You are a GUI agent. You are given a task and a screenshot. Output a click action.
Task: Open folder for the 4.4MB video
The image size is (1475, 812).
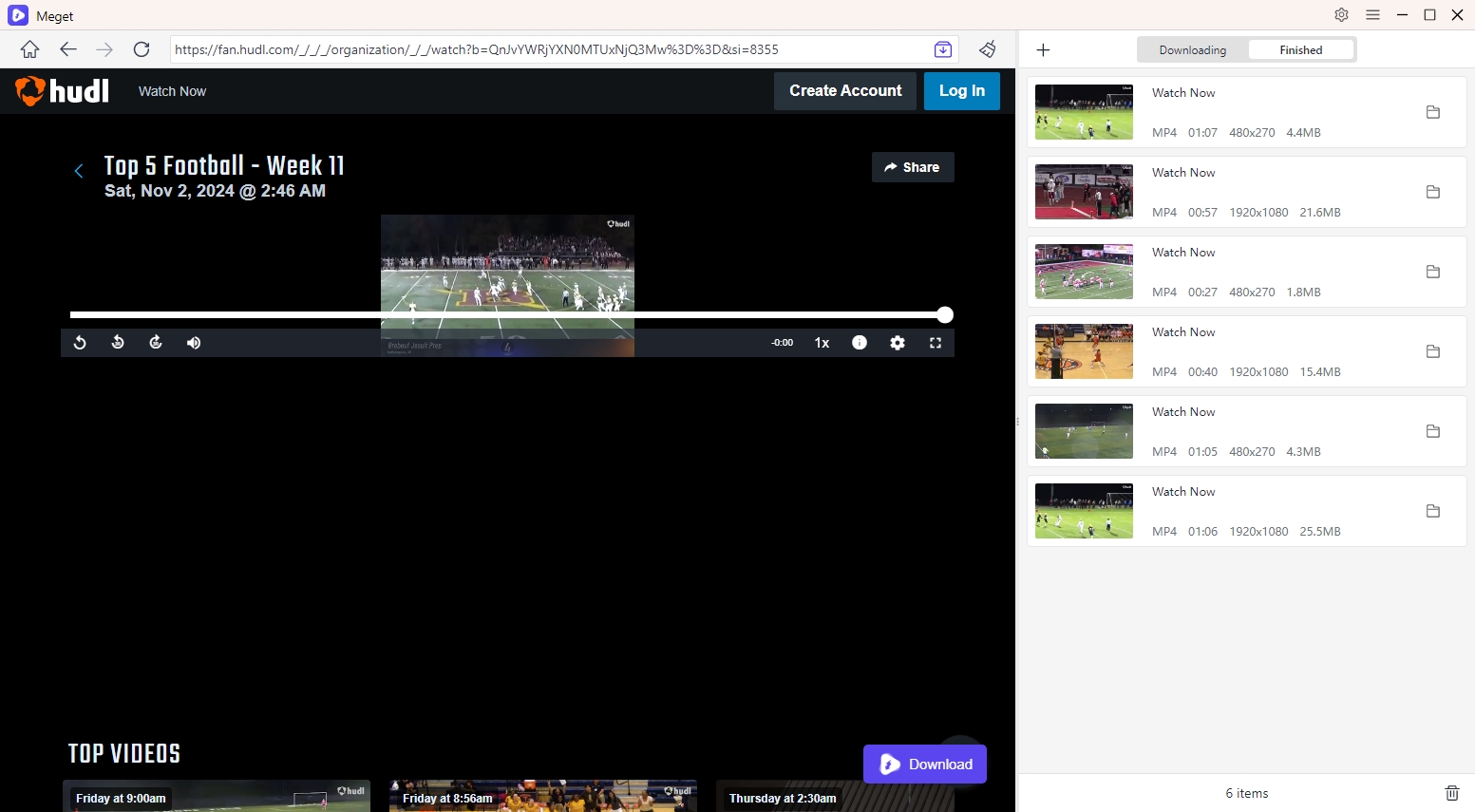click(x=1433, y=112)
